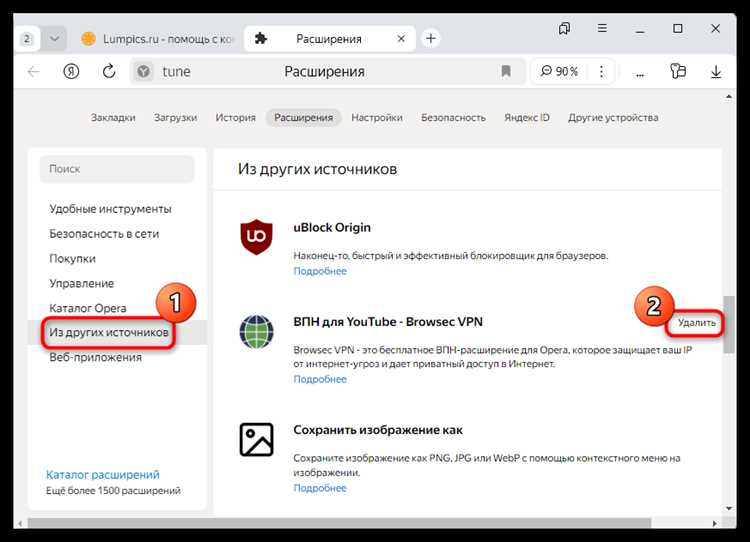Click Удалить for Browsec VPN
The image size is (750, 542).
coord(696,323)
